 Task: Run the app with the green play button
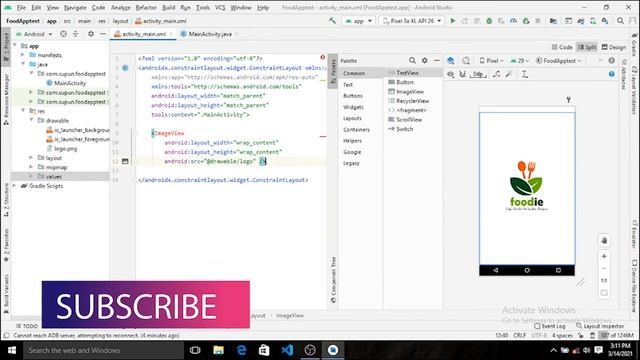pyautogui.click(x=452, y=21)
